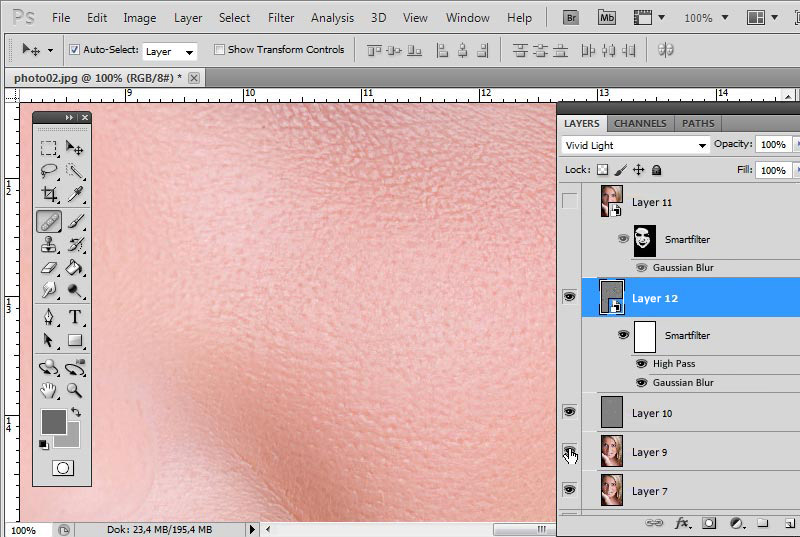Switch to the Channels tab
This screenshot has height=537, width=800.
[x=640, y=124]
